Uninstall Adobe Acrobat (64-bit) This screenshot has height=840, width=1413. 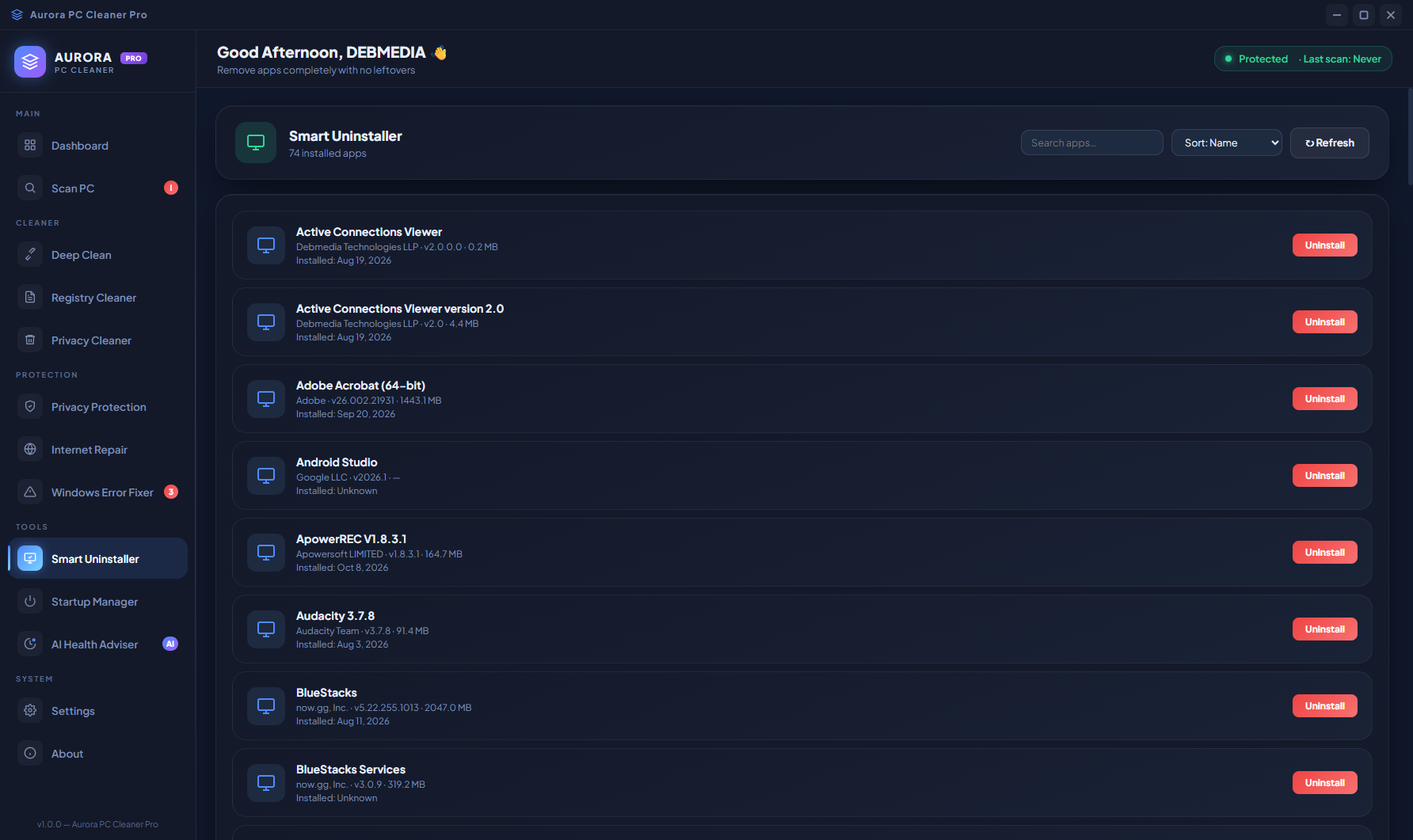(x=1325, y=399)
